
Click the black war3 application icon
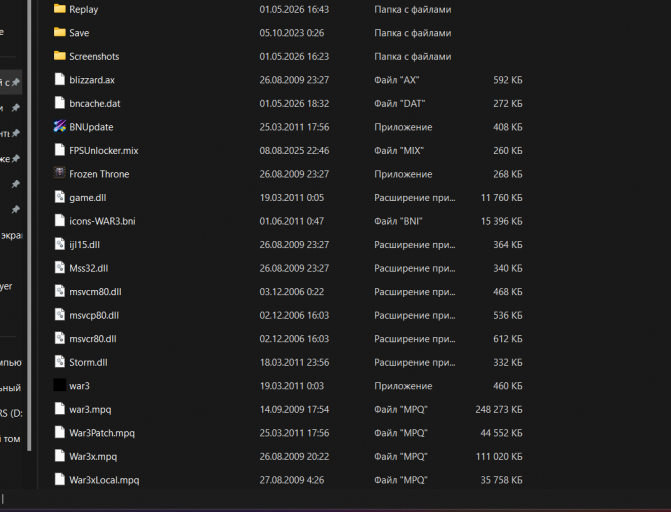pyautogui.click(x=60, y=385)
